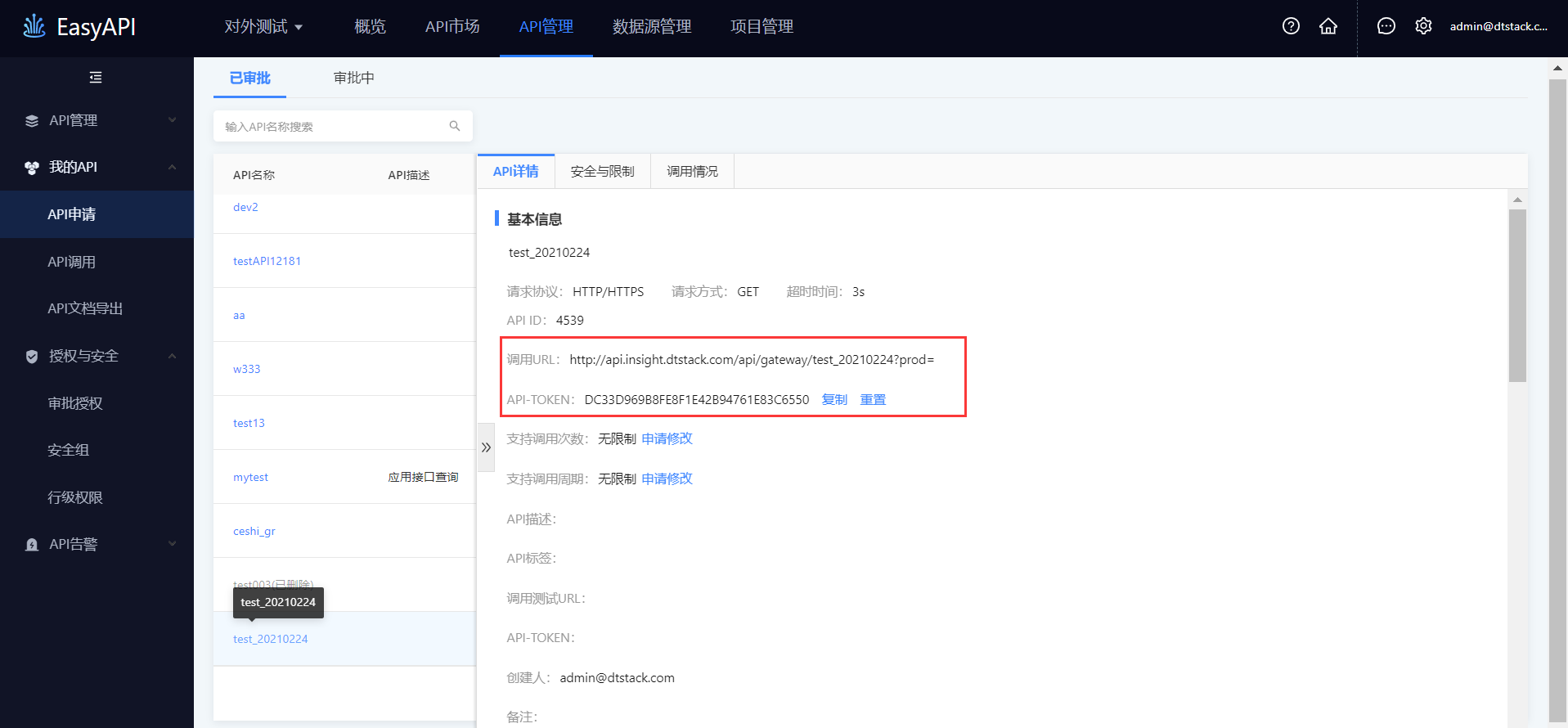Focus the 输入API名称搜索 search field
The height and width of the screenshot is (728, 1568).
343,126
